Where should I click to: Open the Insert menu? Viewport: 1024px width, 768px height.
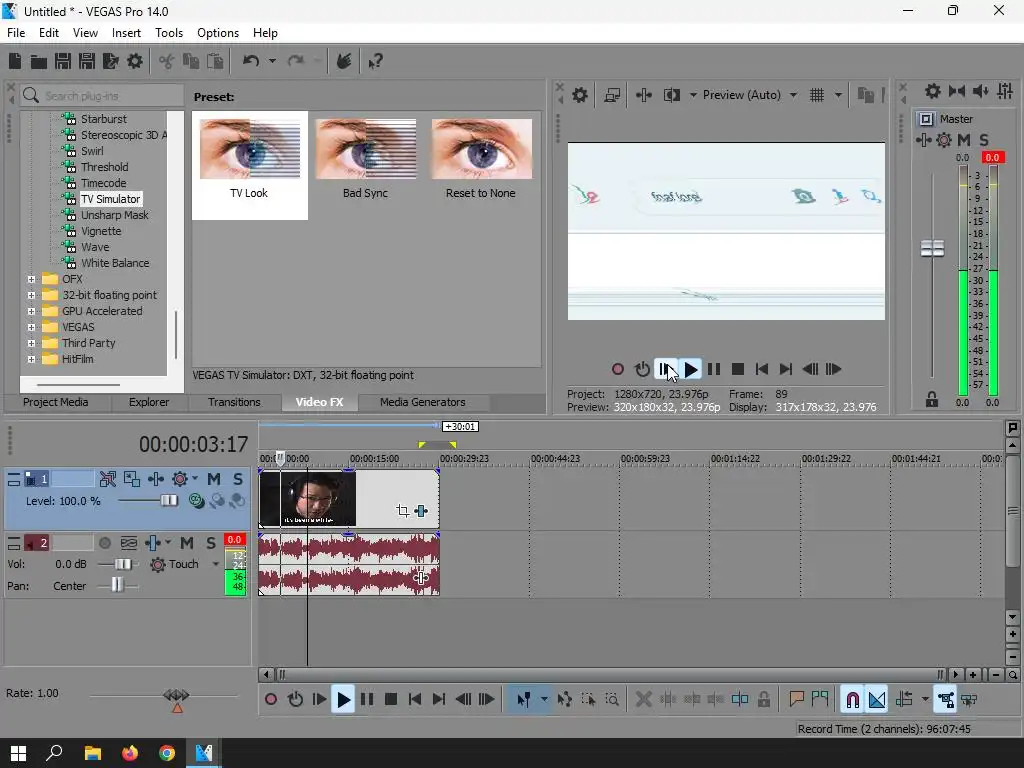coord(126,33)
